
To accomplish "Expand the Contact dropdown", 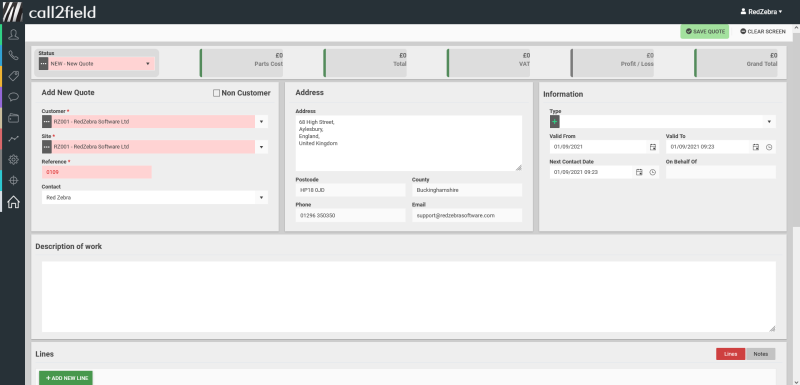I will pos(261,197).
